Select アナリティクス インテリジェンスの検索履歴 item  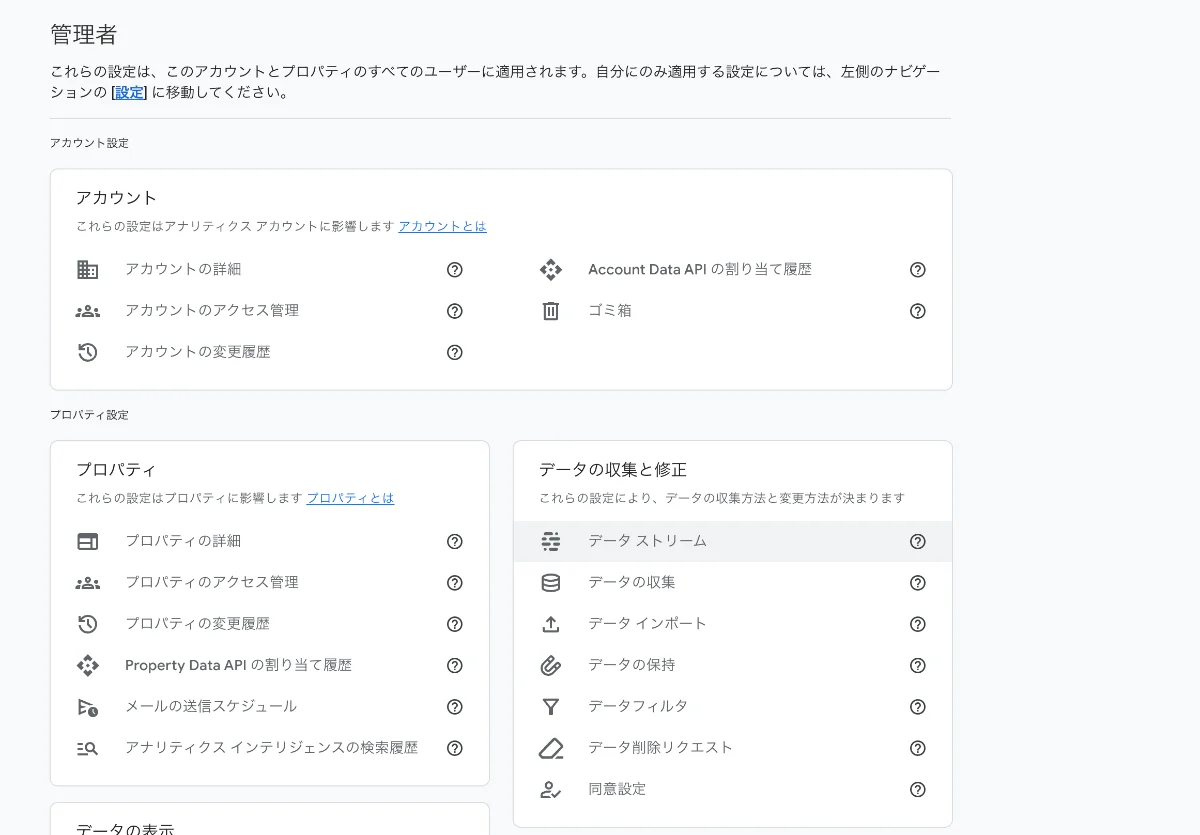[x=271, y=748]
